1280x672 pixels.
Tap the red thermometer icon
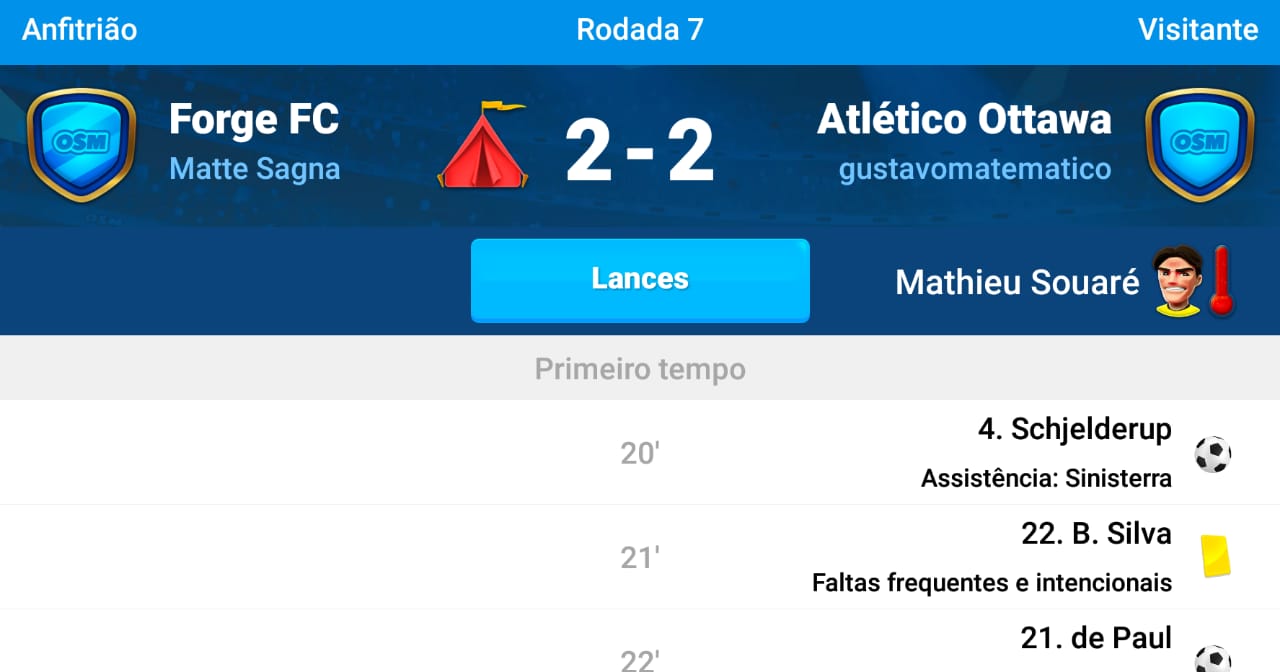1221,282
